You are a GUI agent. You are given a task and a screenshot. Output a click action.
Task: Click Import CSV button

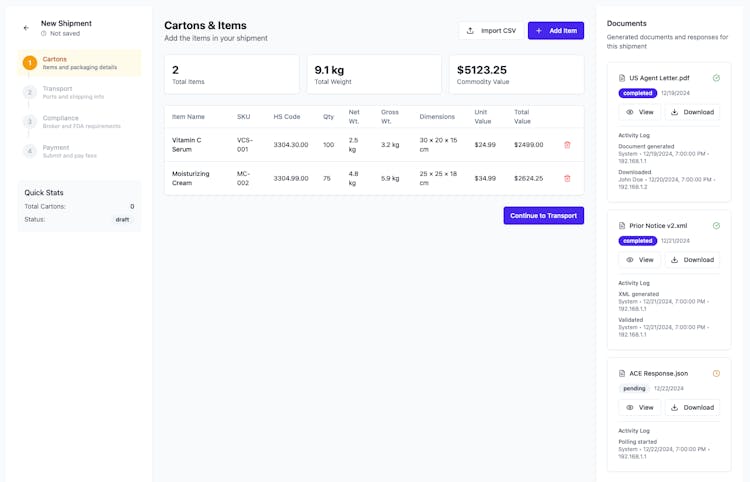(491, 31)
